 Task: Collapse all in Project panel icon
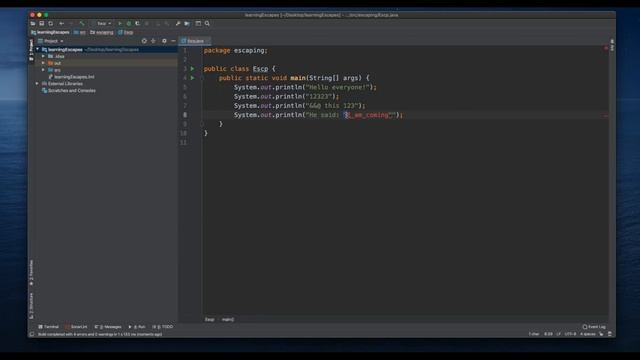tap(153, 41)
